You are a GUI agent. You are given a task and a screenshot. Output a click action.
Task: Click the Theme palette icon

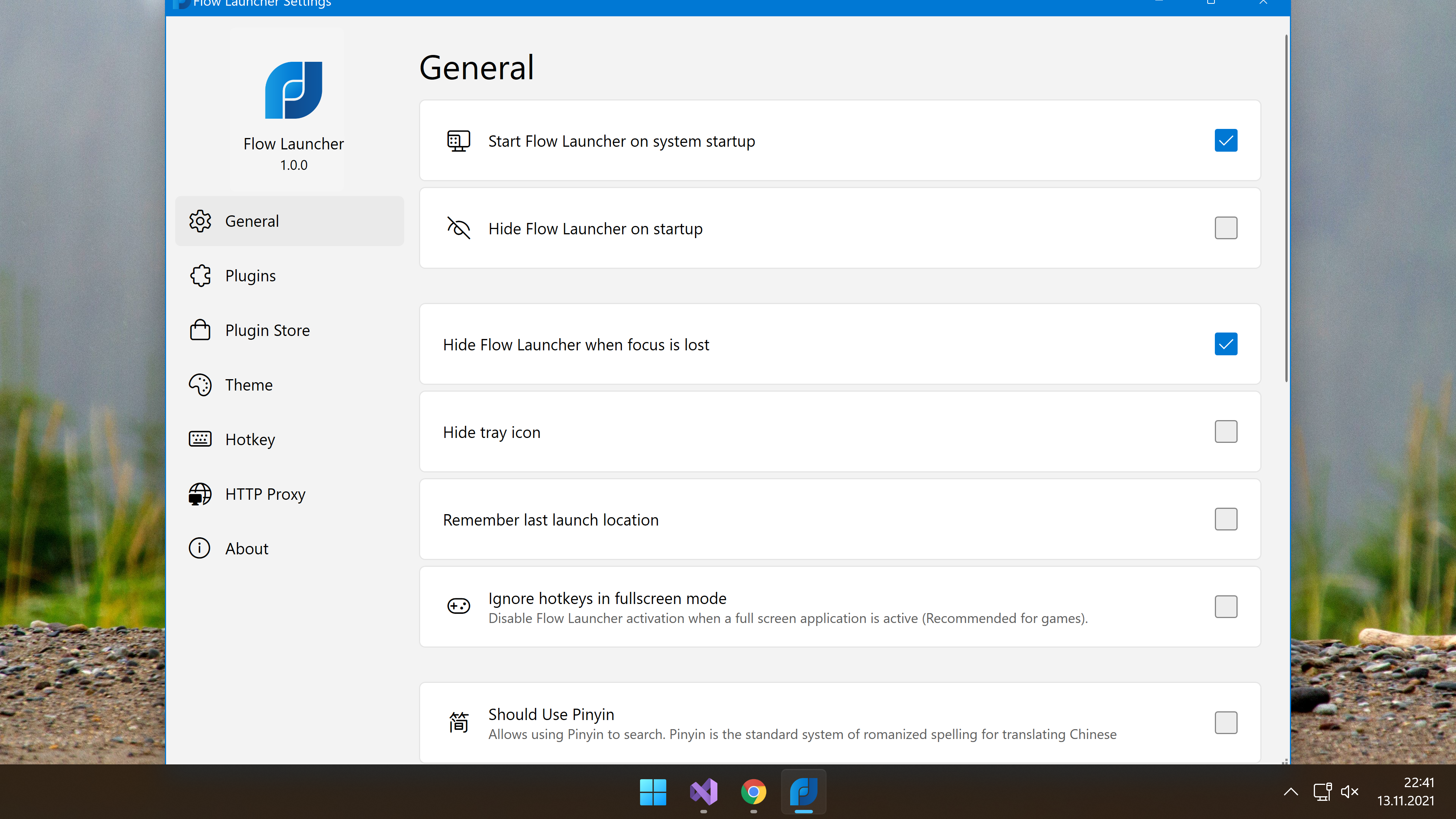point(200,385)
